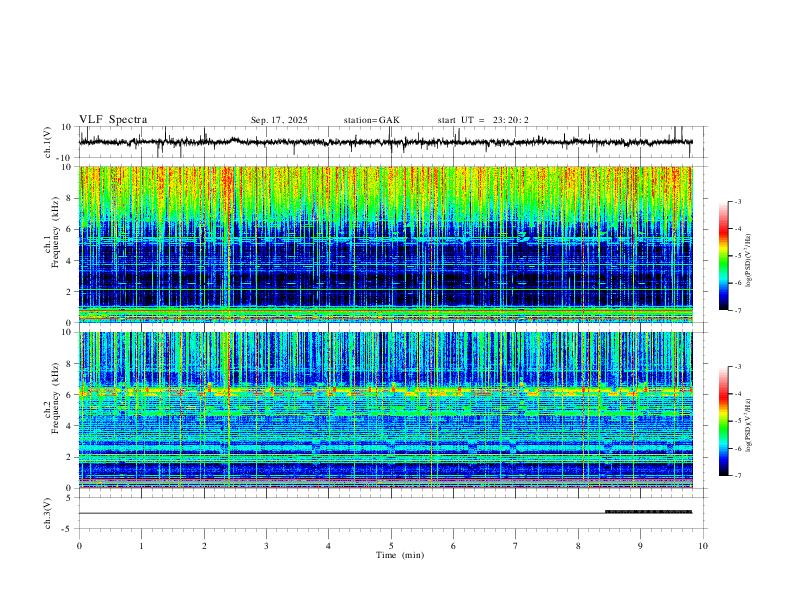The width and height of the screenshot is (792, 612).
Task: Click the time axis tick label '0'
Action: tap(79, 546)
